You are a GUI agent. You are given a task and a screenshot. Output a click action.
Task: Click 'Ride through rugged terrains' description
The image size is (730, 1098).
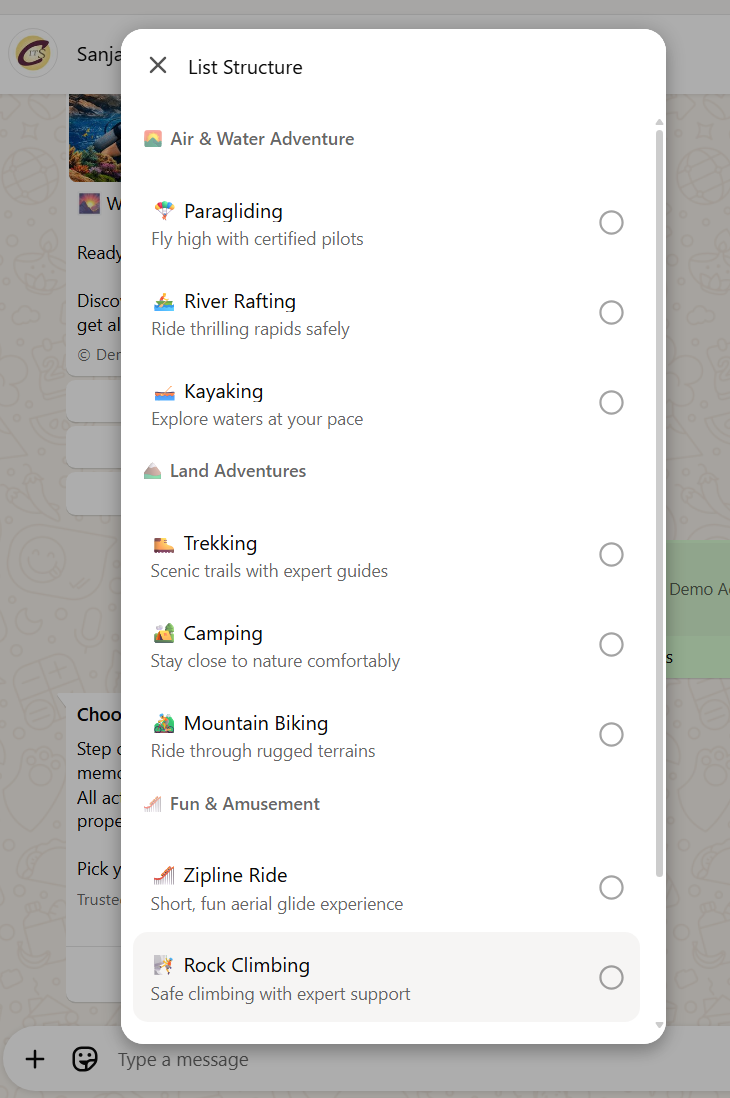[263, 751]
